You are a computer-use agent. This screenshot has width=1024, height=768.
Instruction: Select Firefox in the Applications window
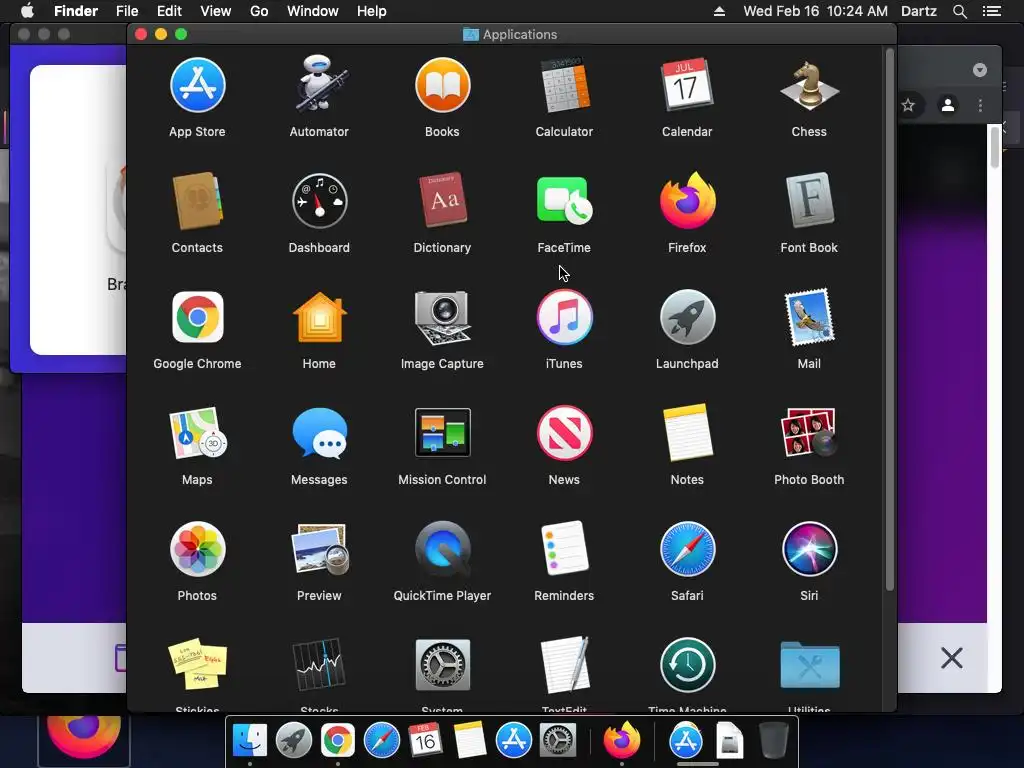click(x=687, y=200)
